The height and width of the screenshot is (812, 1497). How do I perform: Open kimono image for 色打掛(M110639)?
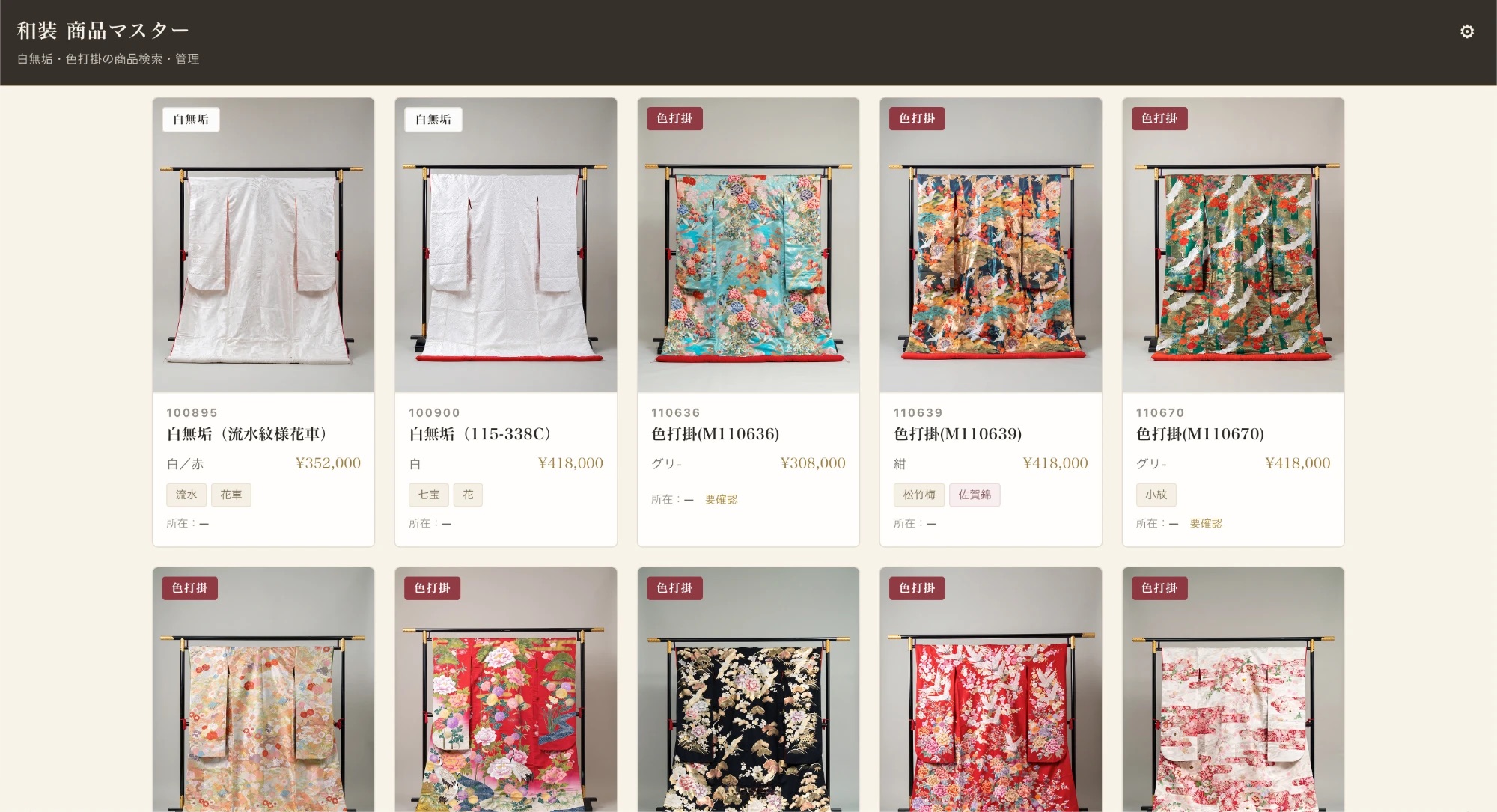click(x=991, y=245)
